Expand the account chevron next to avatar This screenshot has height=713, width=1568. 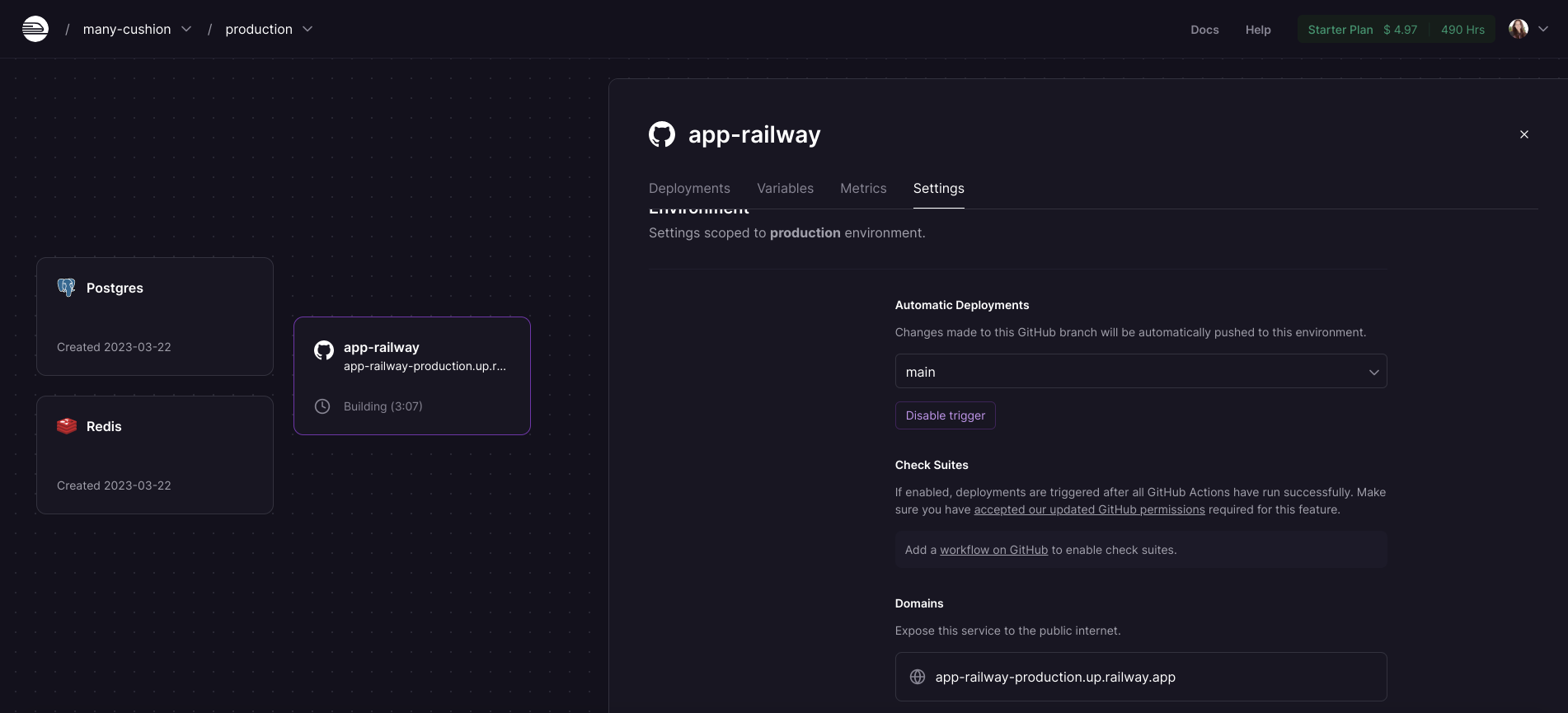coord(1543,29)
